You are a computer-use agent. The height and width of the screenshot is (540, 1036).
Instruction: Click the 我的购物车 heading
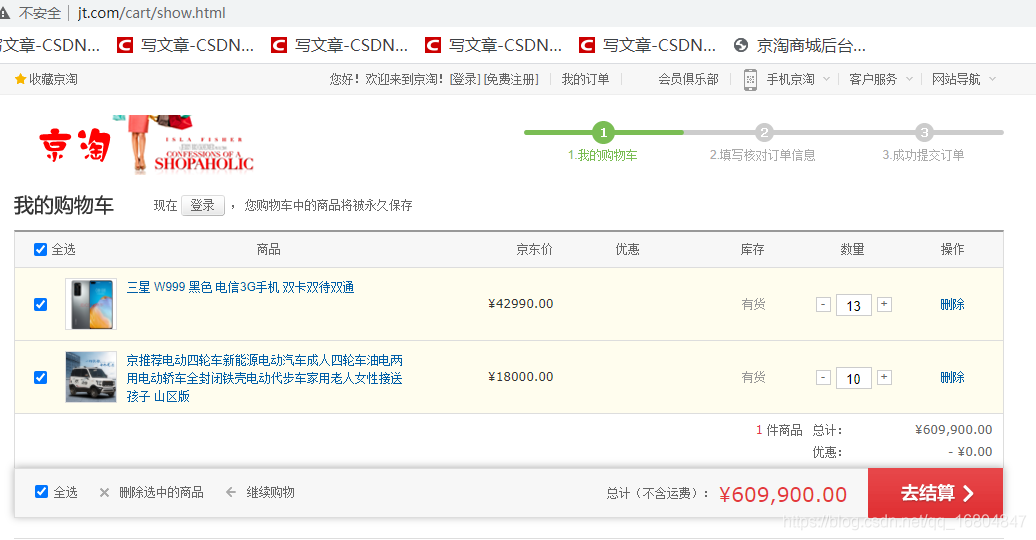tap(63, 205)
